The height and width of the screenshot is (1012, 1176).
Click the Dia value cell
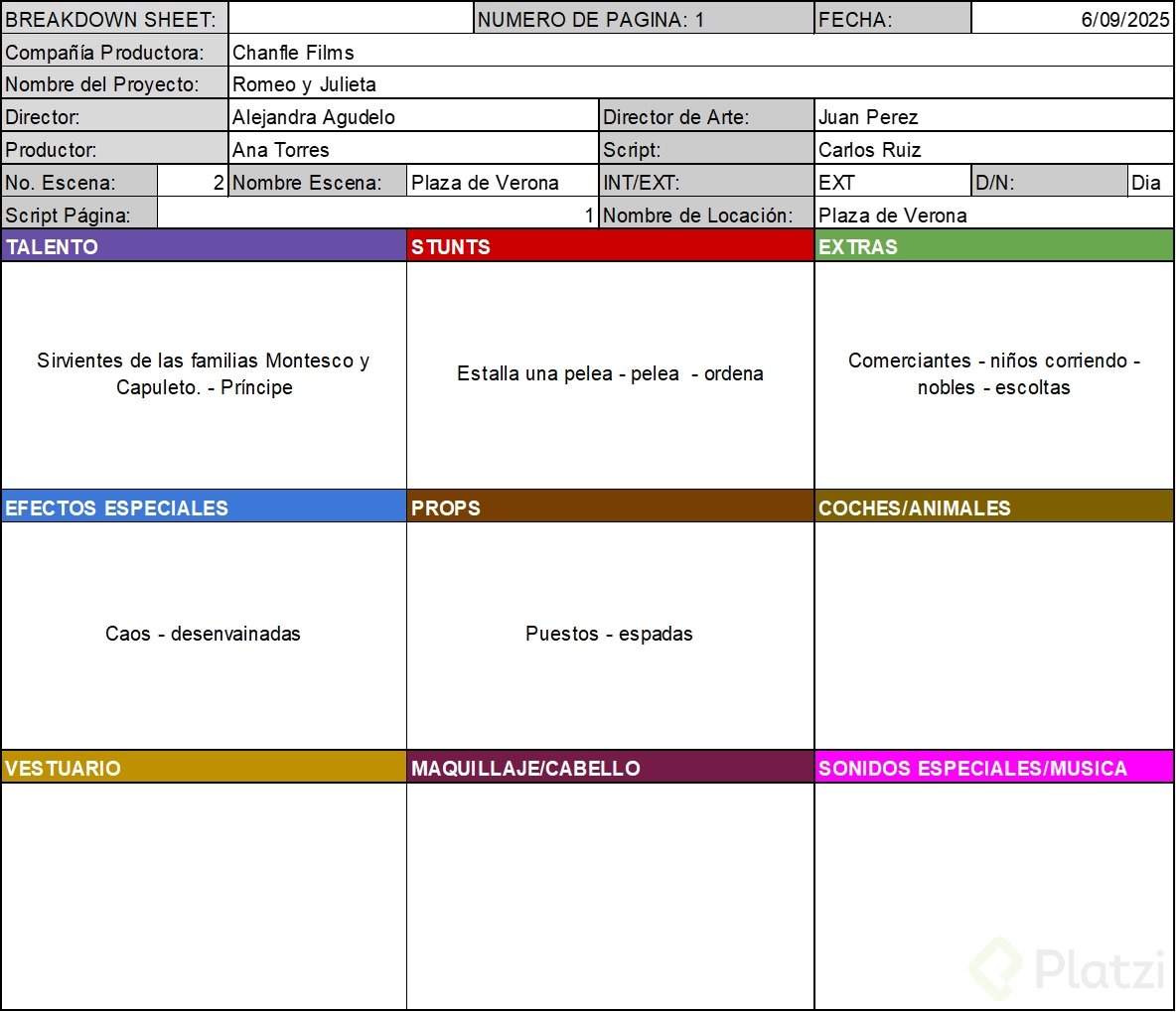pyautogui.click(x=1150, y=182)
